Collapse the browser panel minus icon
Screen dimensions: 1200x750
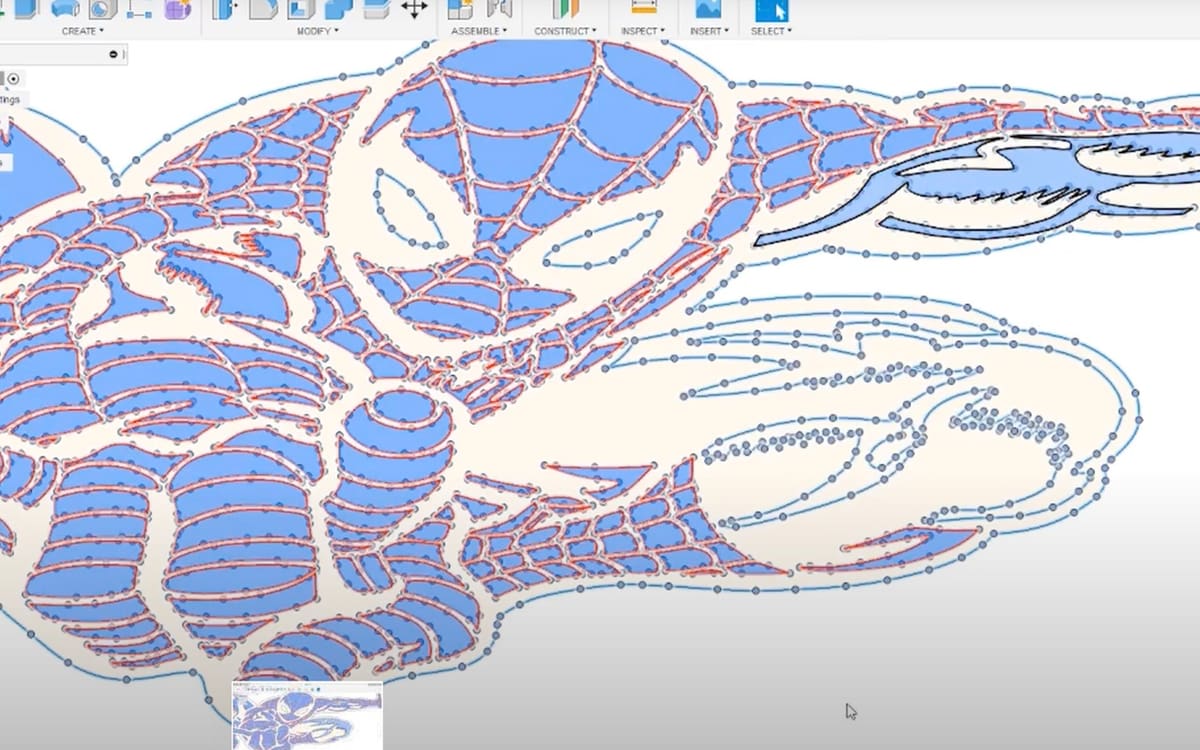pyautogui.click(x=113, y=54)
